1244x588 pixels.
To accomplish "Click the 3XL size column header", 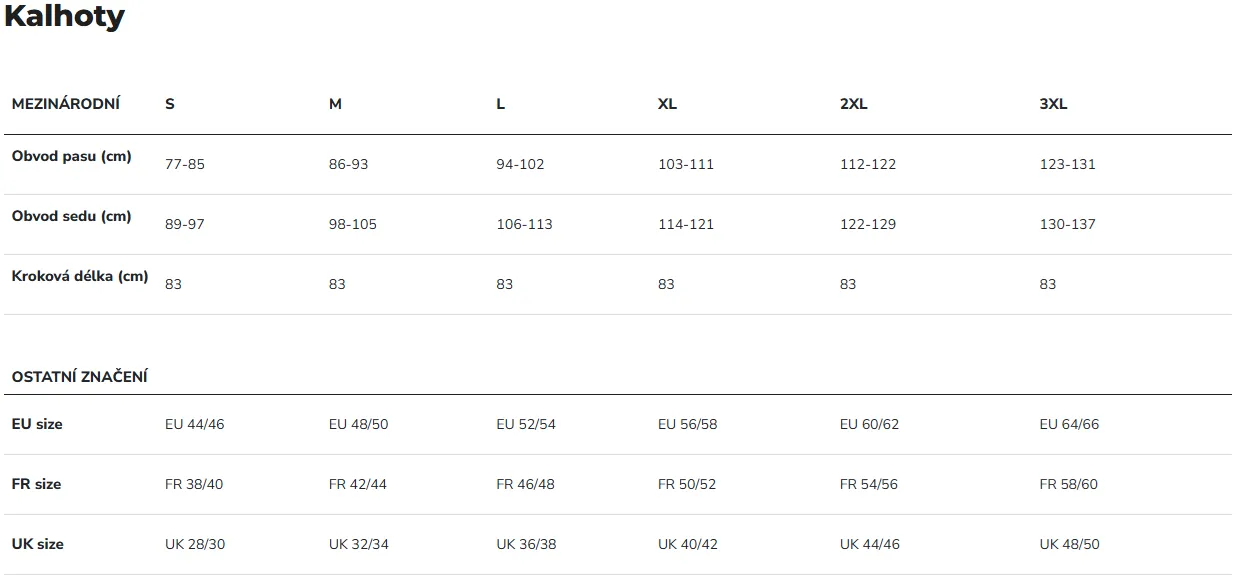I will pos(1053,104).
